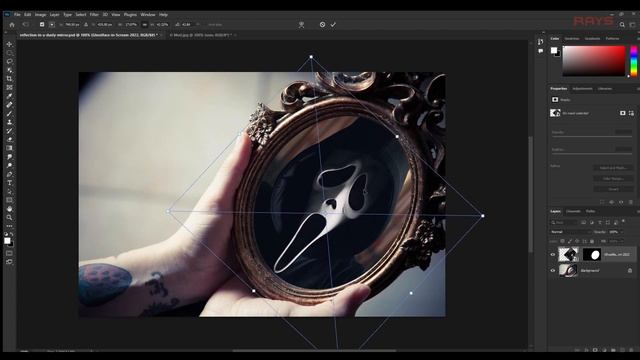
Task: Select the pixel mask icon in Properties
Action: (x=622, y=113)
